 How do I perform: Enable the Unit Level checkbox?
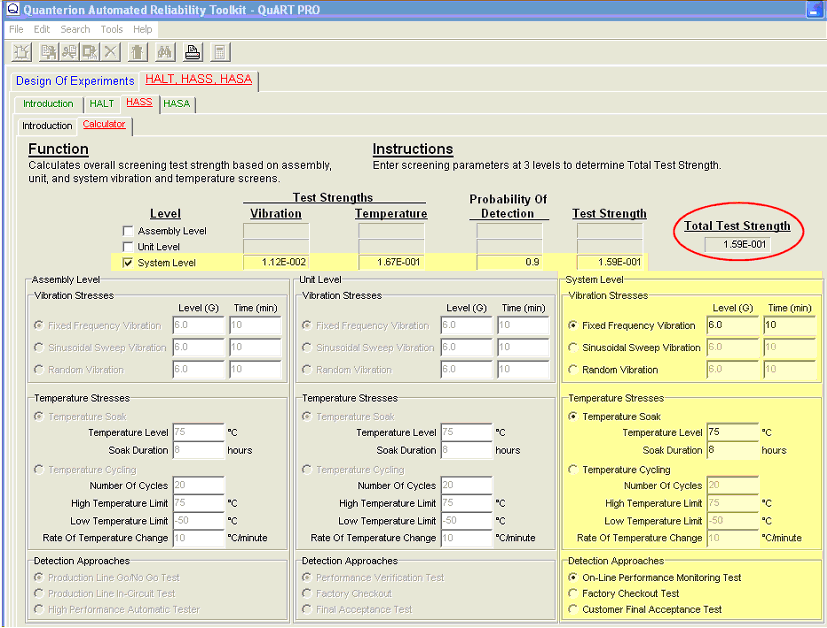point(128,247)
